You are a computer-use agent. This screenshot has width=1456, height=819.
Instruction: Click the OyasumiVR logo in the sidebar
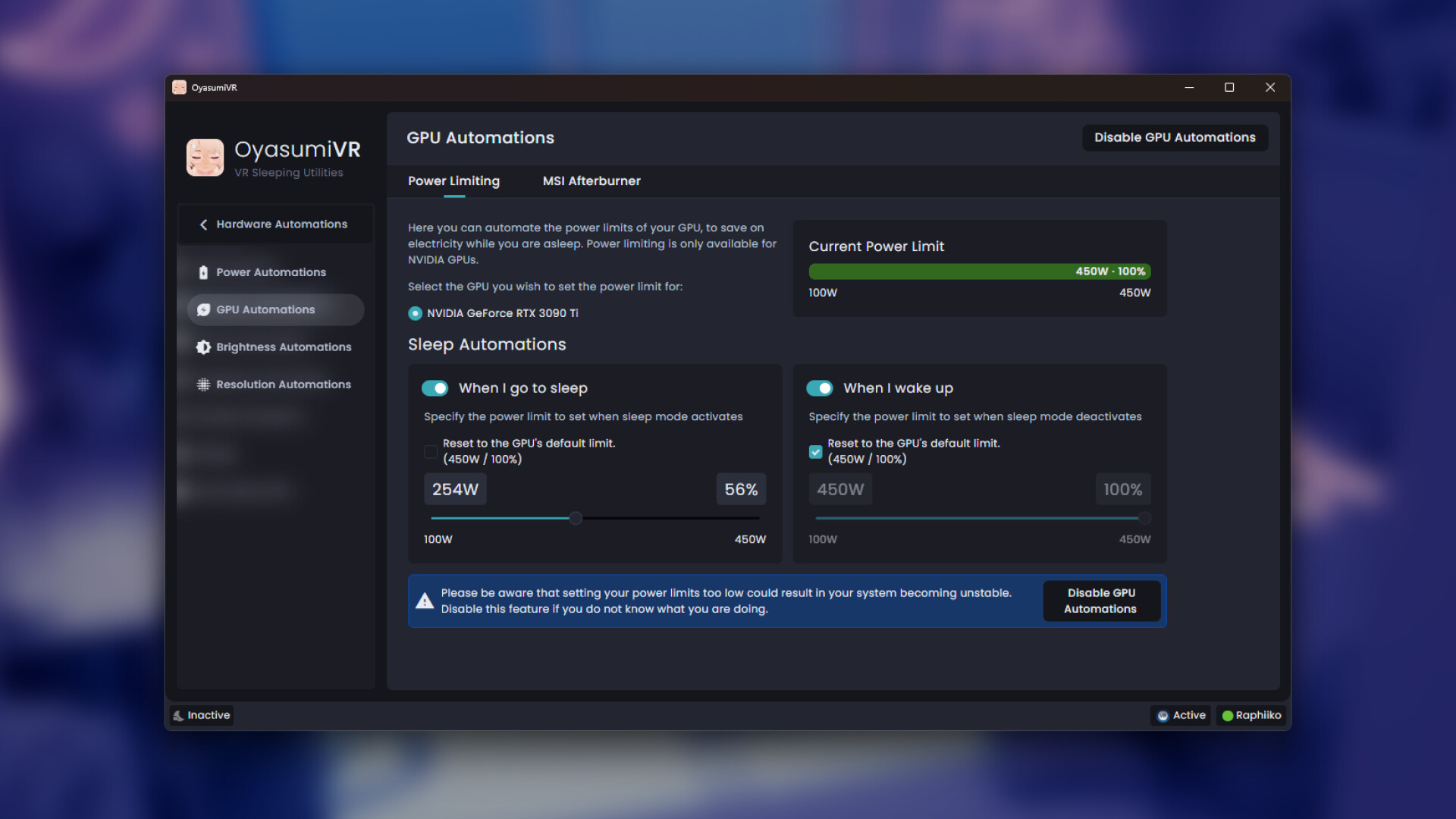pyautogui.click(x=204, y=157)
